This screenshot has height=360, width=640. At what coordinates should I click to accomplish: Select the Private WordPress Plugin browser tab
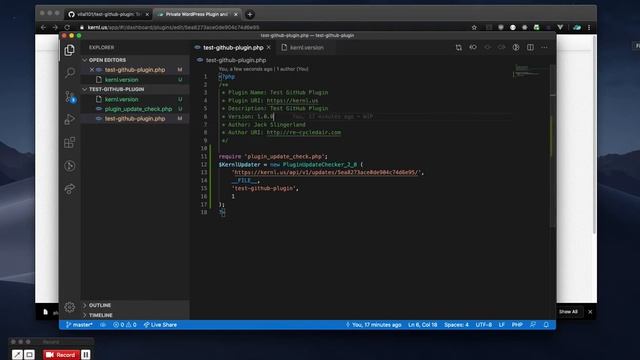click(197, 14)
